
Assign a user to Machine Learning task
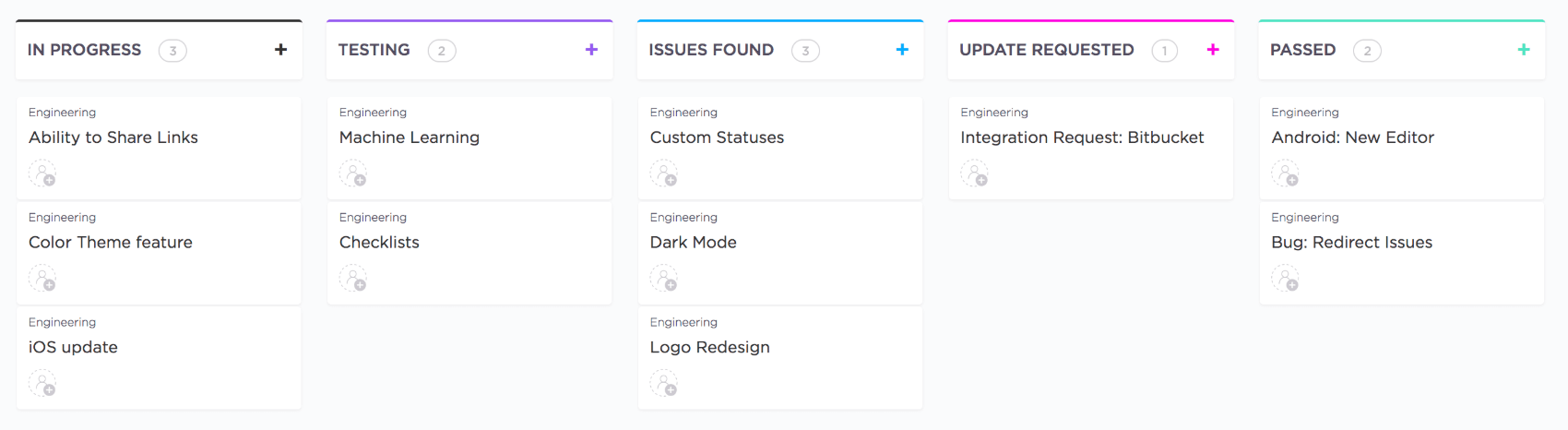[x=353, y=173]
